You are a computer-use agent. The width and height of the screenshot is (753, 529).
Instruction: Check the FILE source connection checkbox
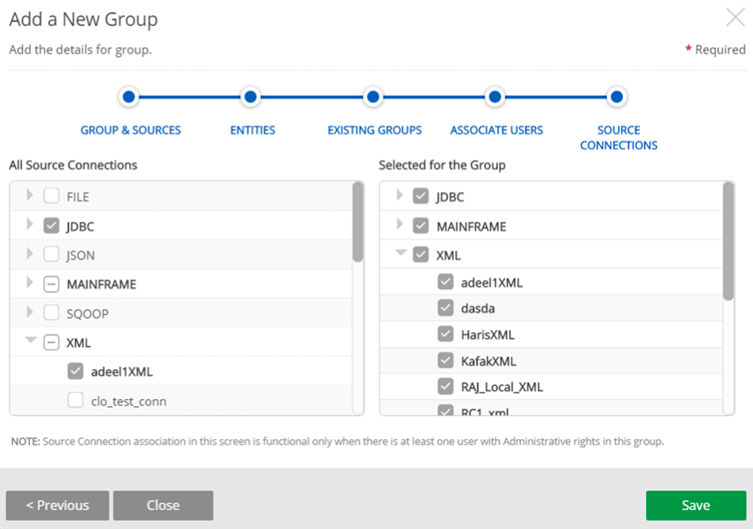[x=52, y=197]
